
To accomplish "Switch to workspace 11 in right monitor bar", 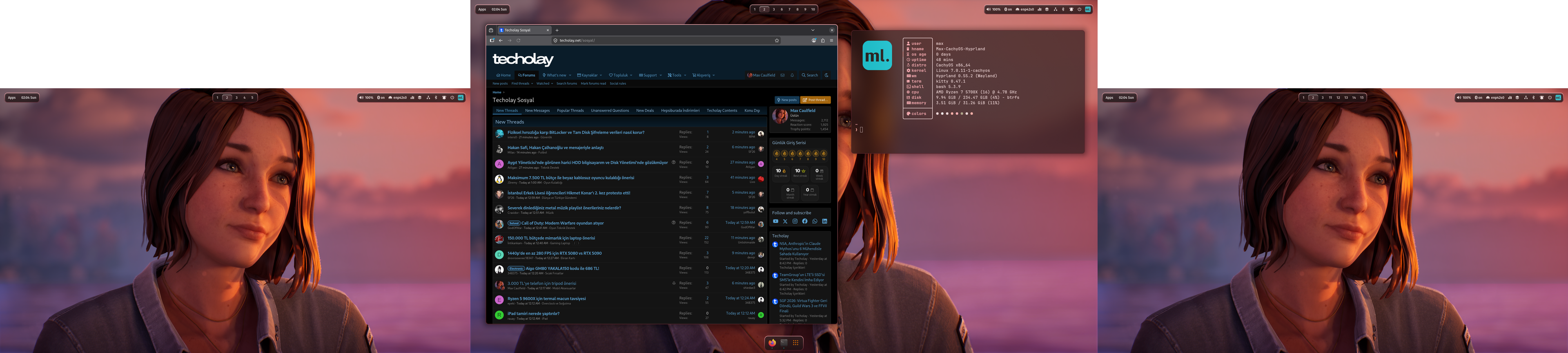I will [1331, 97].
